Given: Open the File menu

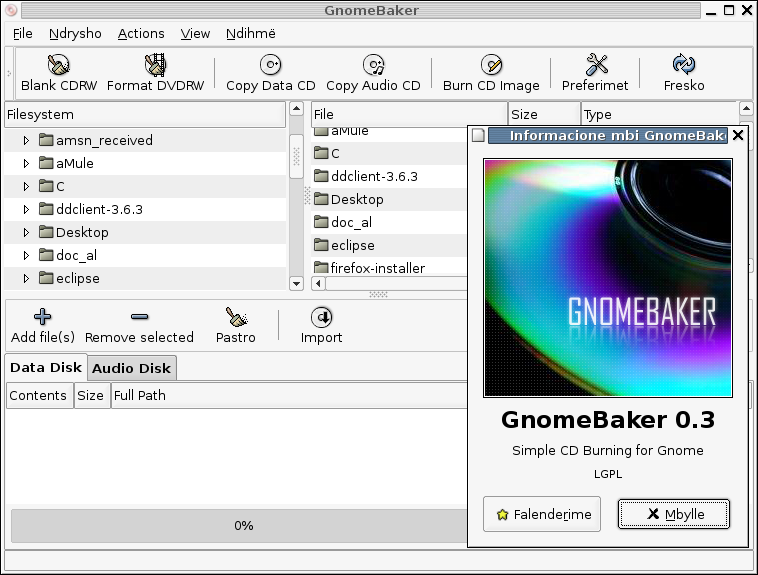Looking at the screenshot, I should coord(23,33).
